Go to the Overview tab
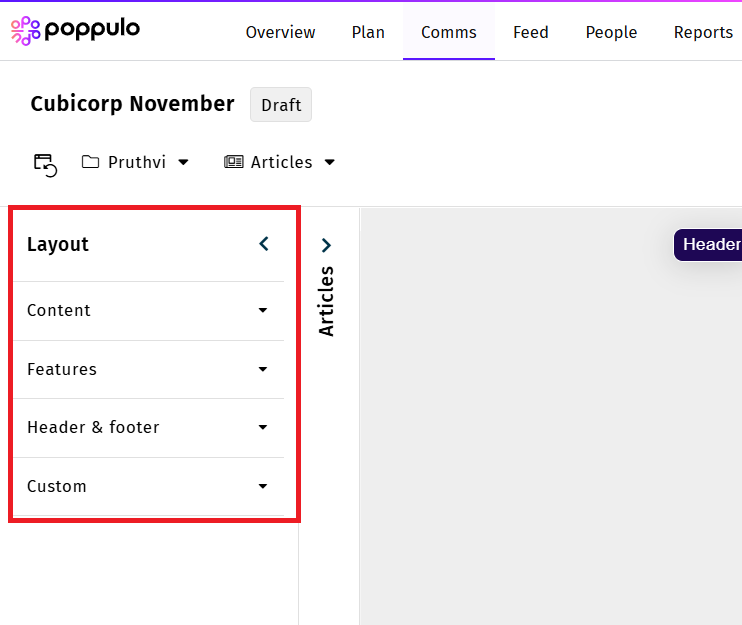 [280, 32]
